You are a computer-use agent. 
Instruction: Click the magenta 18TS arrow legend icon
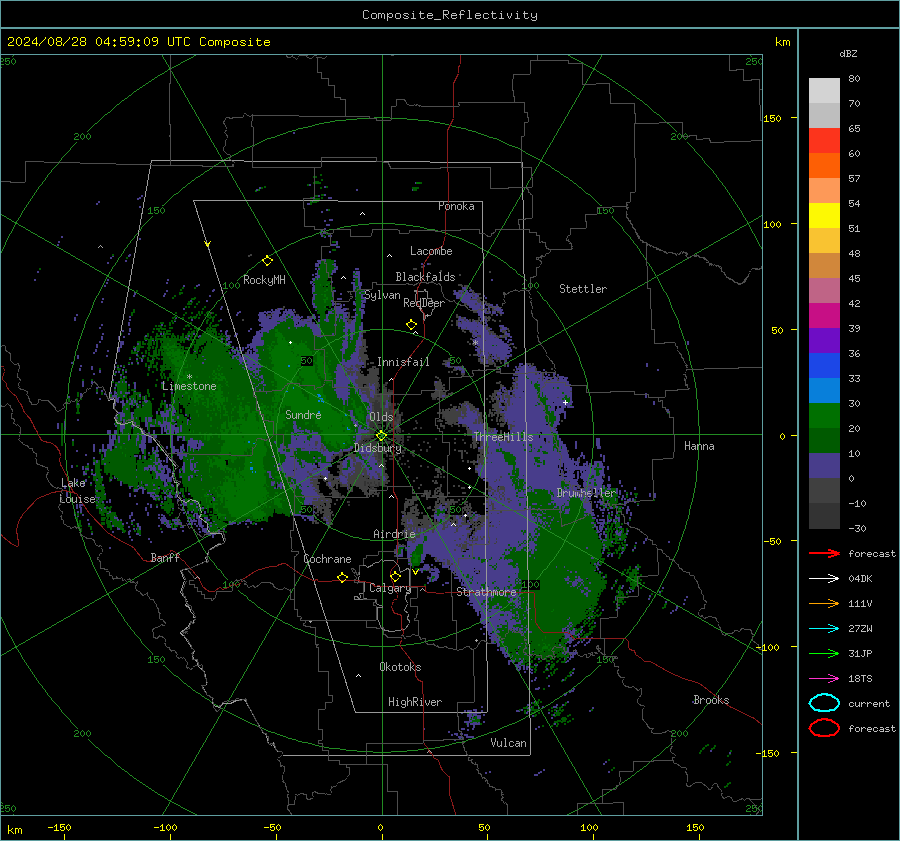tap(824, 679)
